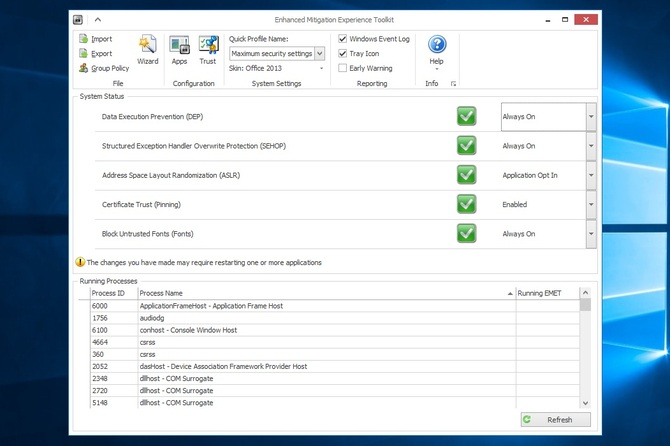Toggle Tray Icon checkbox
This screenshot has height=446, width=670.
(342, 53)
